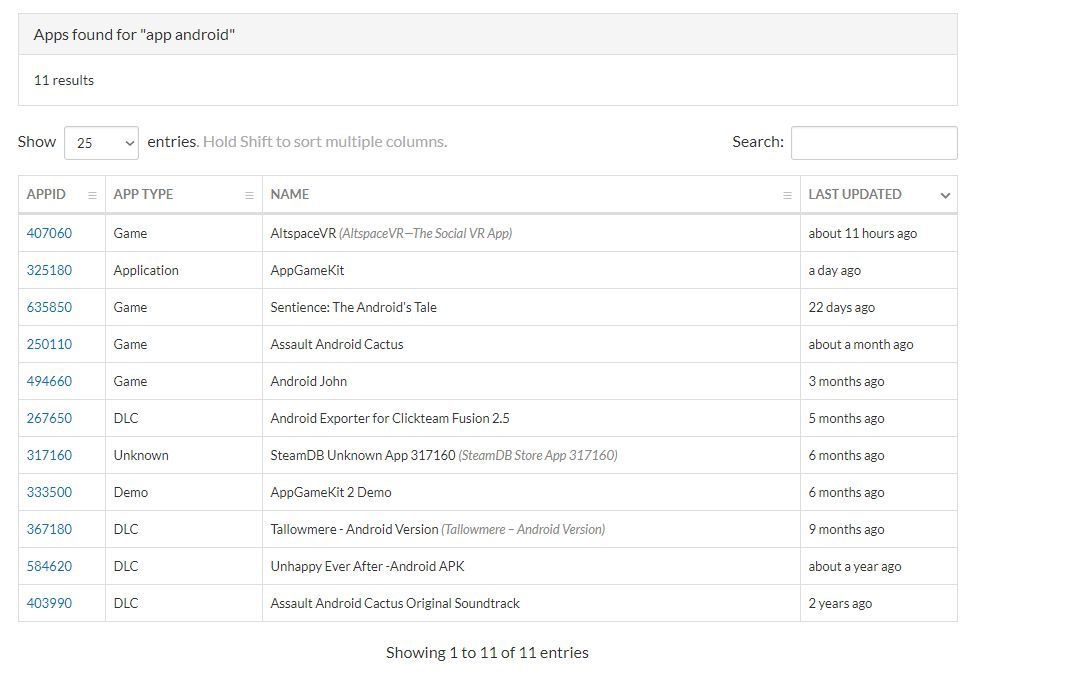This screenshot has height=681, width=1083.
Task: Click the '11 results' text
Action: pos(64,80)
